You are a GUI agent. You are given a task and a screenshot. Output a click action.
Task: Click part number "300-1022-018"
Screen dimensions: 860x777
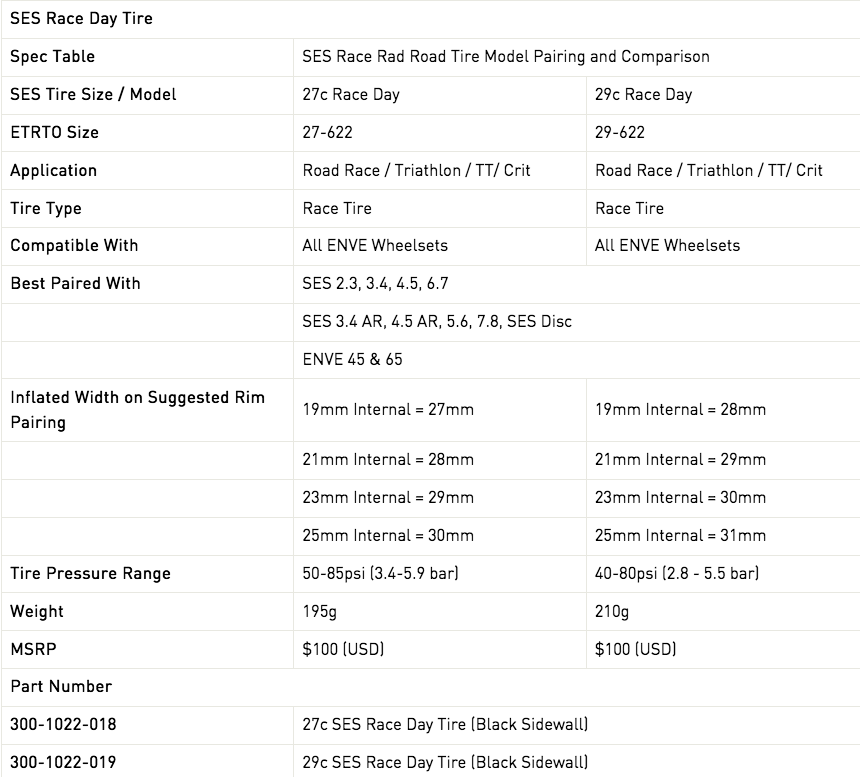[x=63, y=724]
